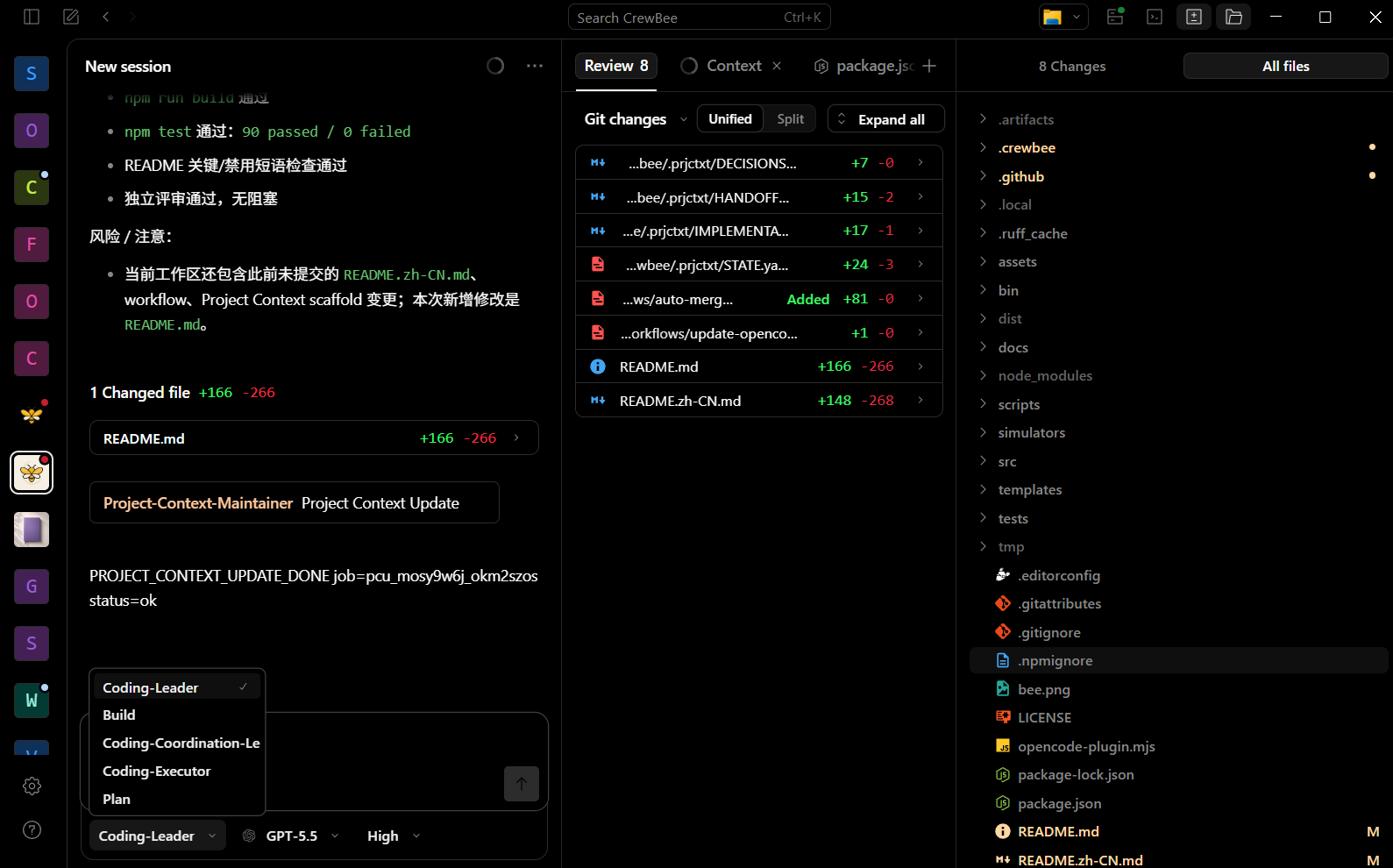Open the Git changes dropdown

636,119
